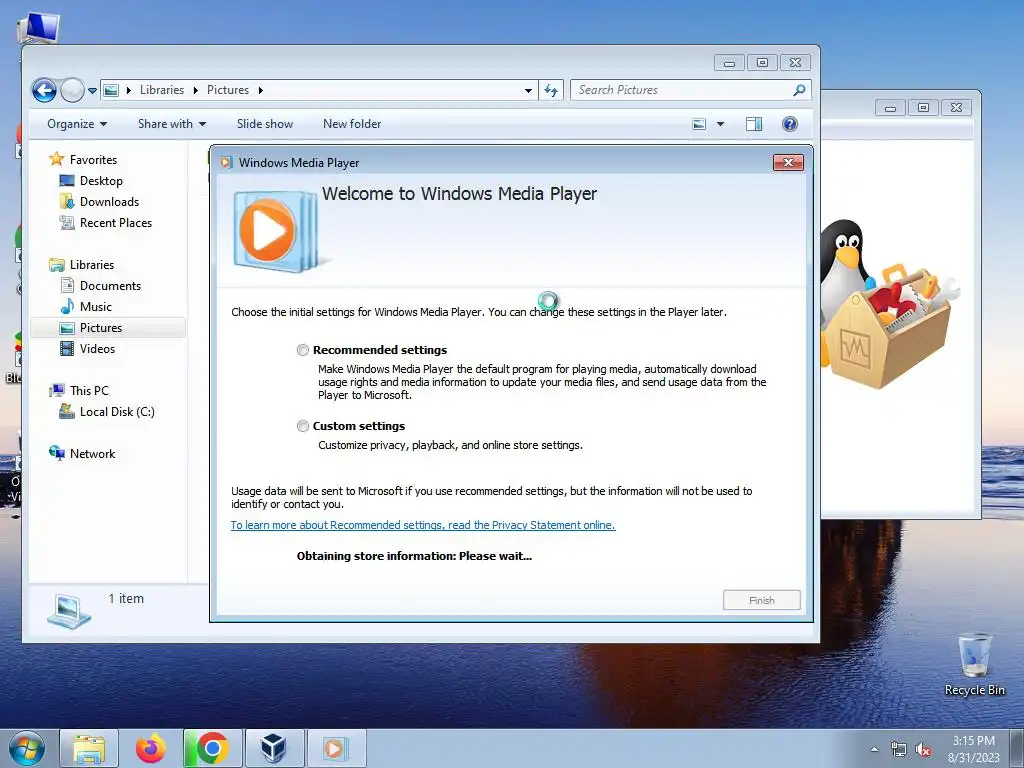
Task: Select Network in navigation pane
Action: [x=92, y=454]
